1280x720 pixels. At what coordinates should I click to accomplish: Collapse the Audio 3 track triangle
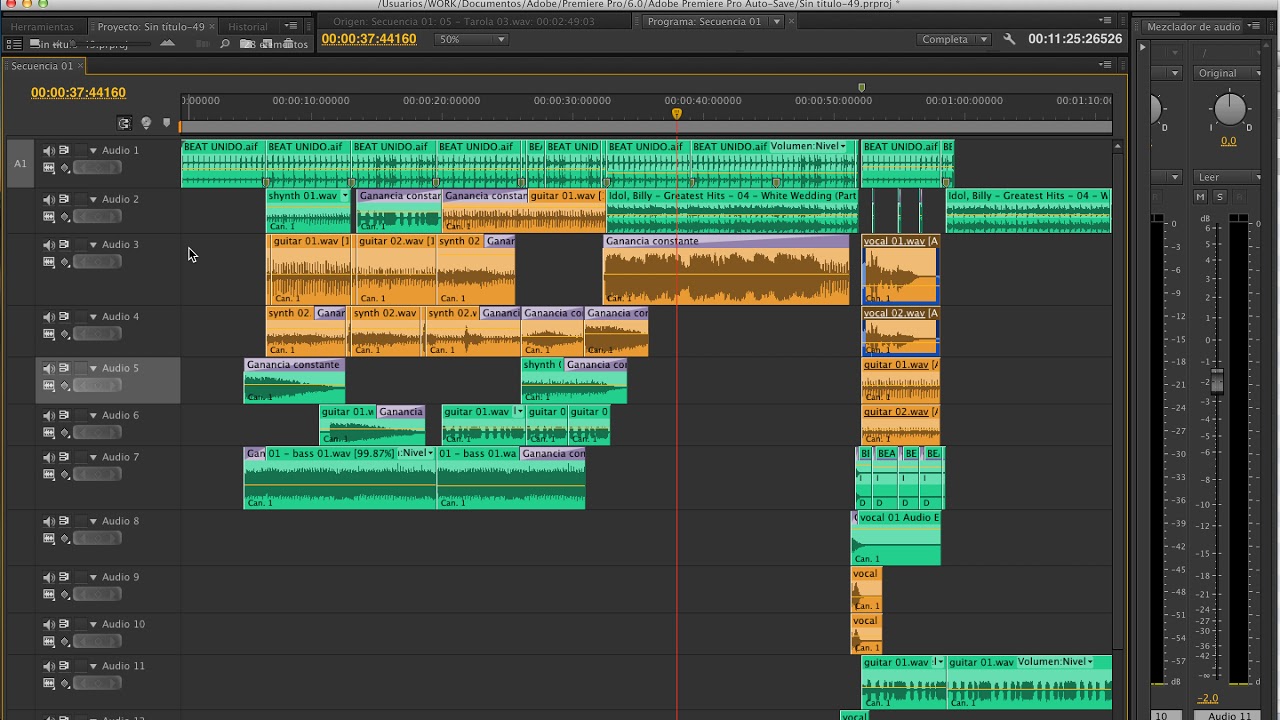pyautogui.click(x=93, y=245)
